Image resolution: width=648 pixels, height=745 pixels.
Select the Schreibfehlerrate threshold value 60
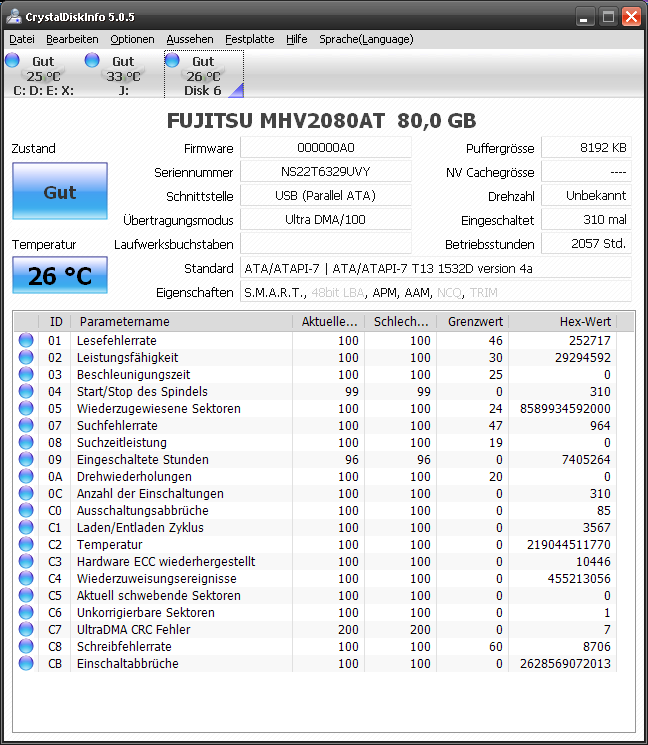pos(496,647)
